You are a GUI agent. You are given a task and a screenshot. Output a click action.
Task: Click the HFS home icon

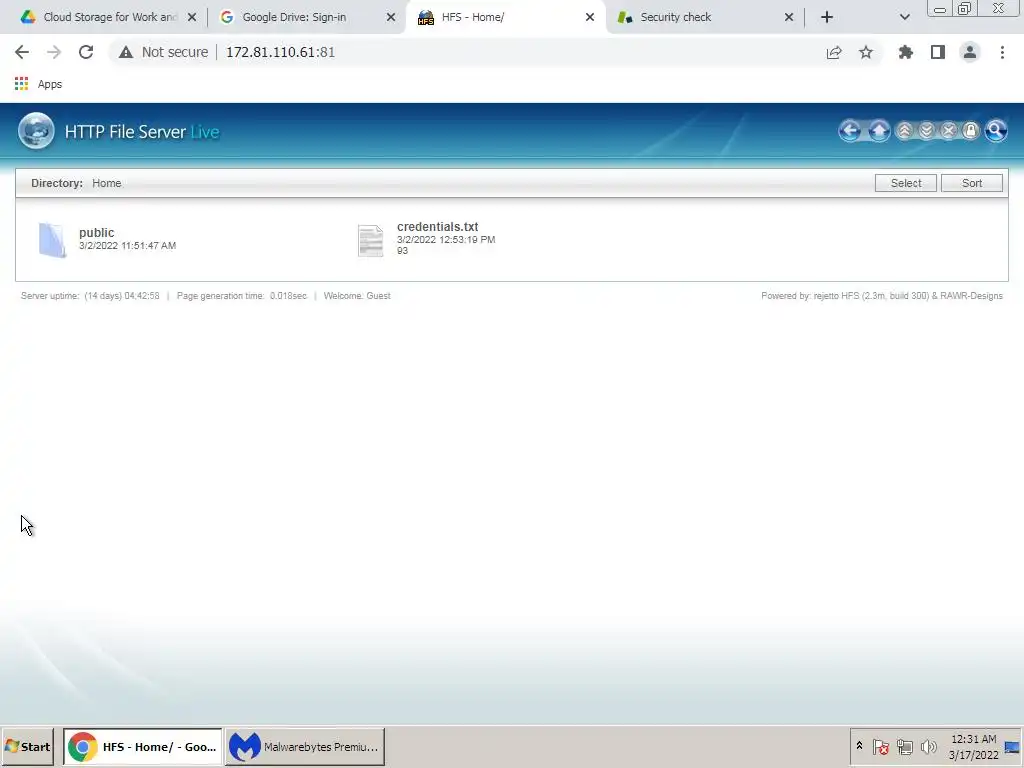tap(879, 131)
